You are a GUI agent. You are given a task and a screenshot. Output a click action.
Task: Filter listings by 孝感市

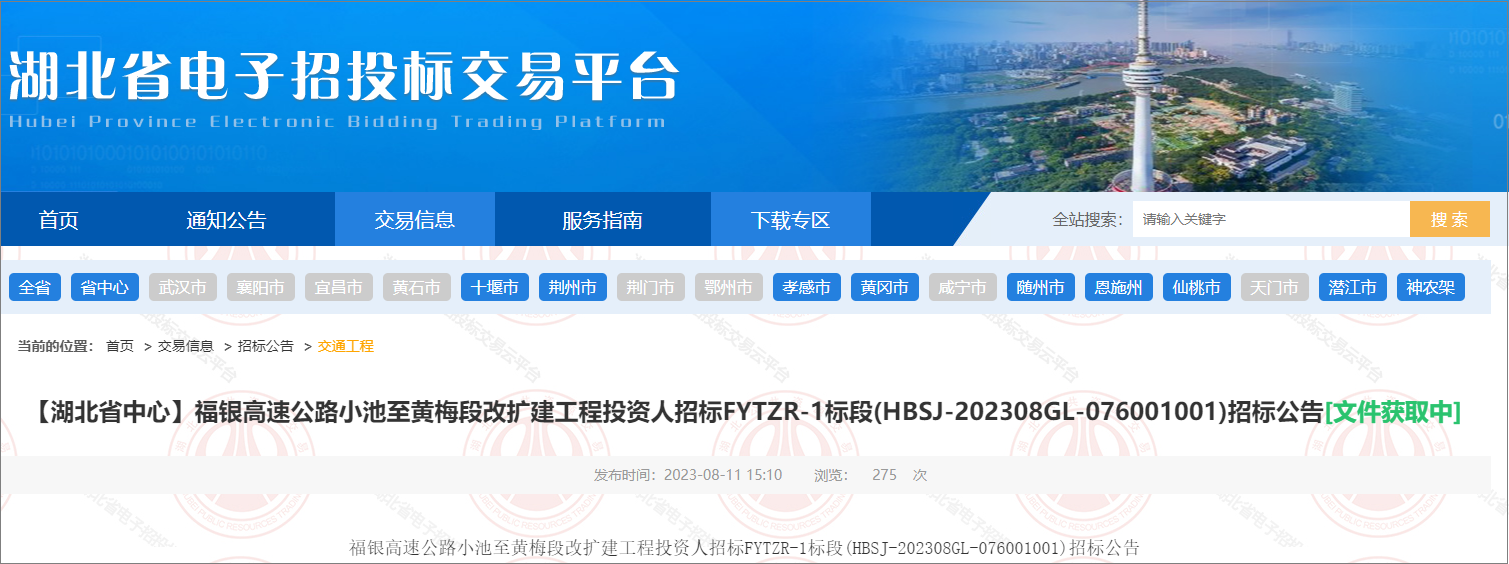point(807,288)
